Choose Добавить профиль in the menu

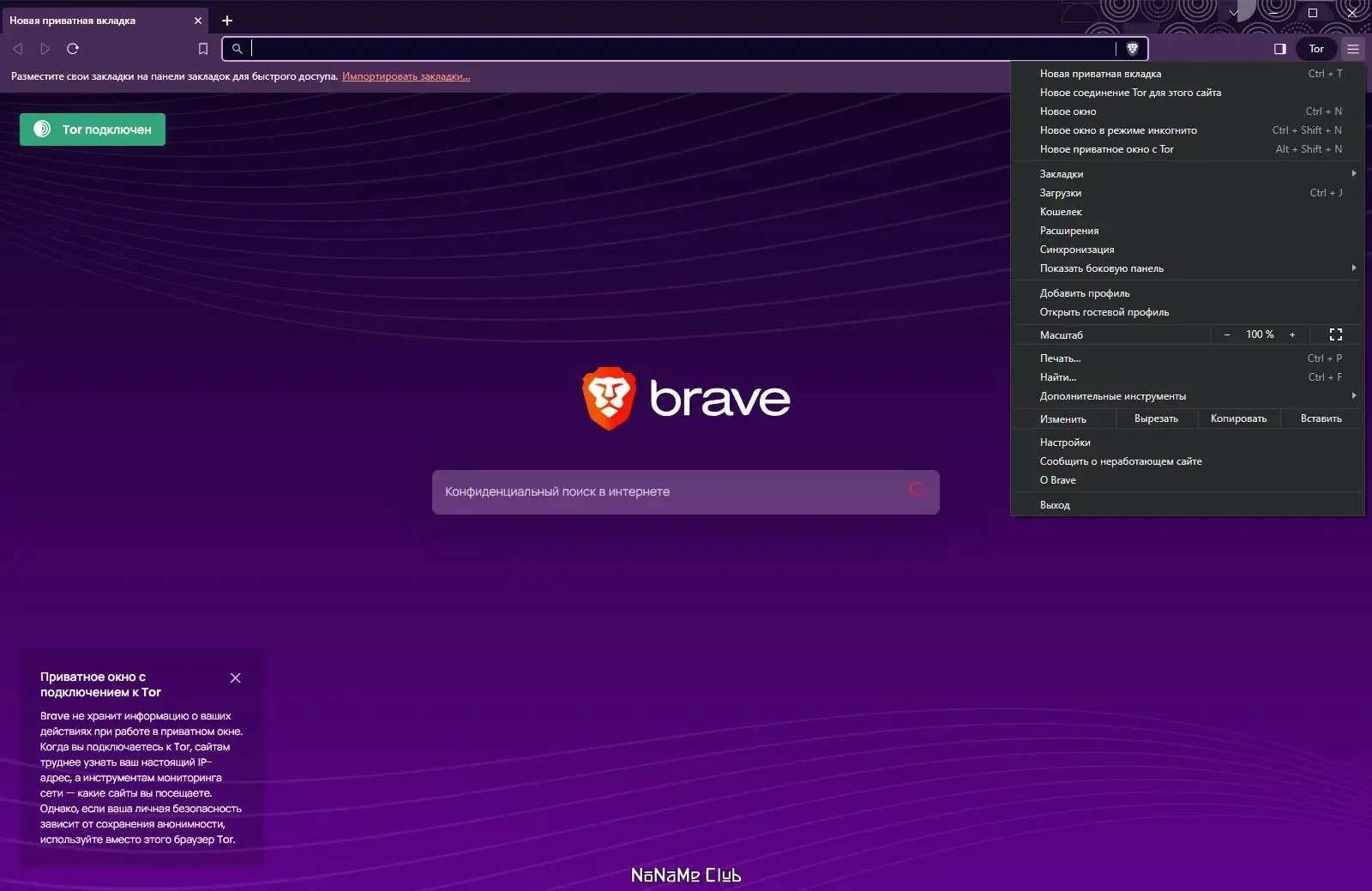point(1188,293)
